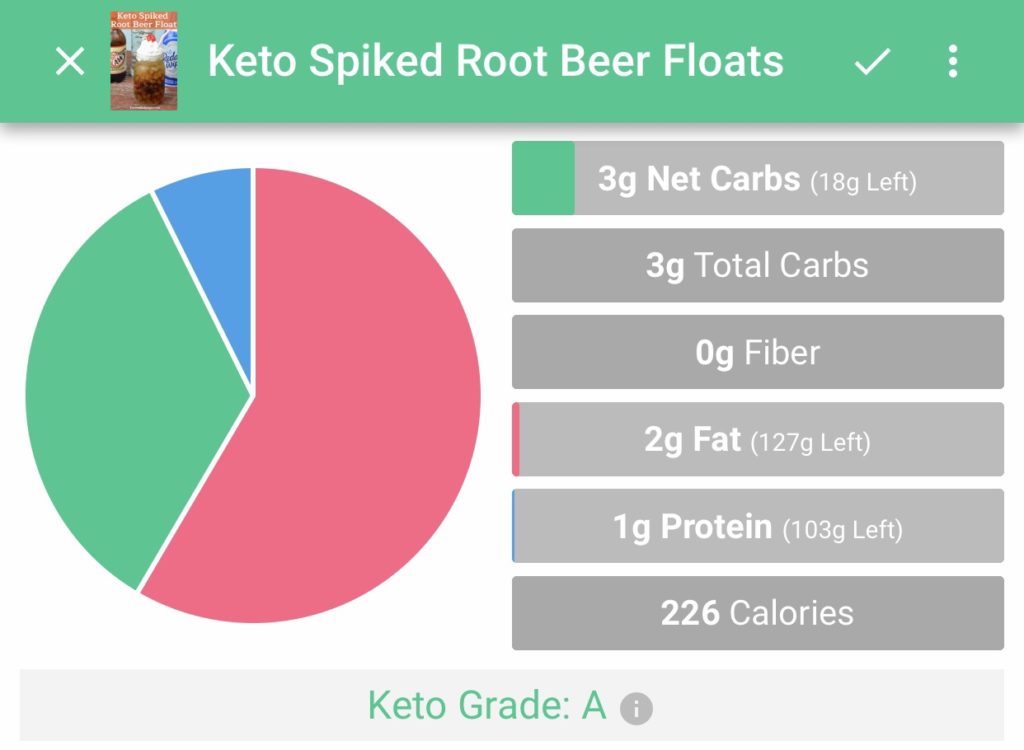Screen dimensions: 1024x750
Task: Tap the 18g Left remaining carbs text
Action: tap(864, 182)
